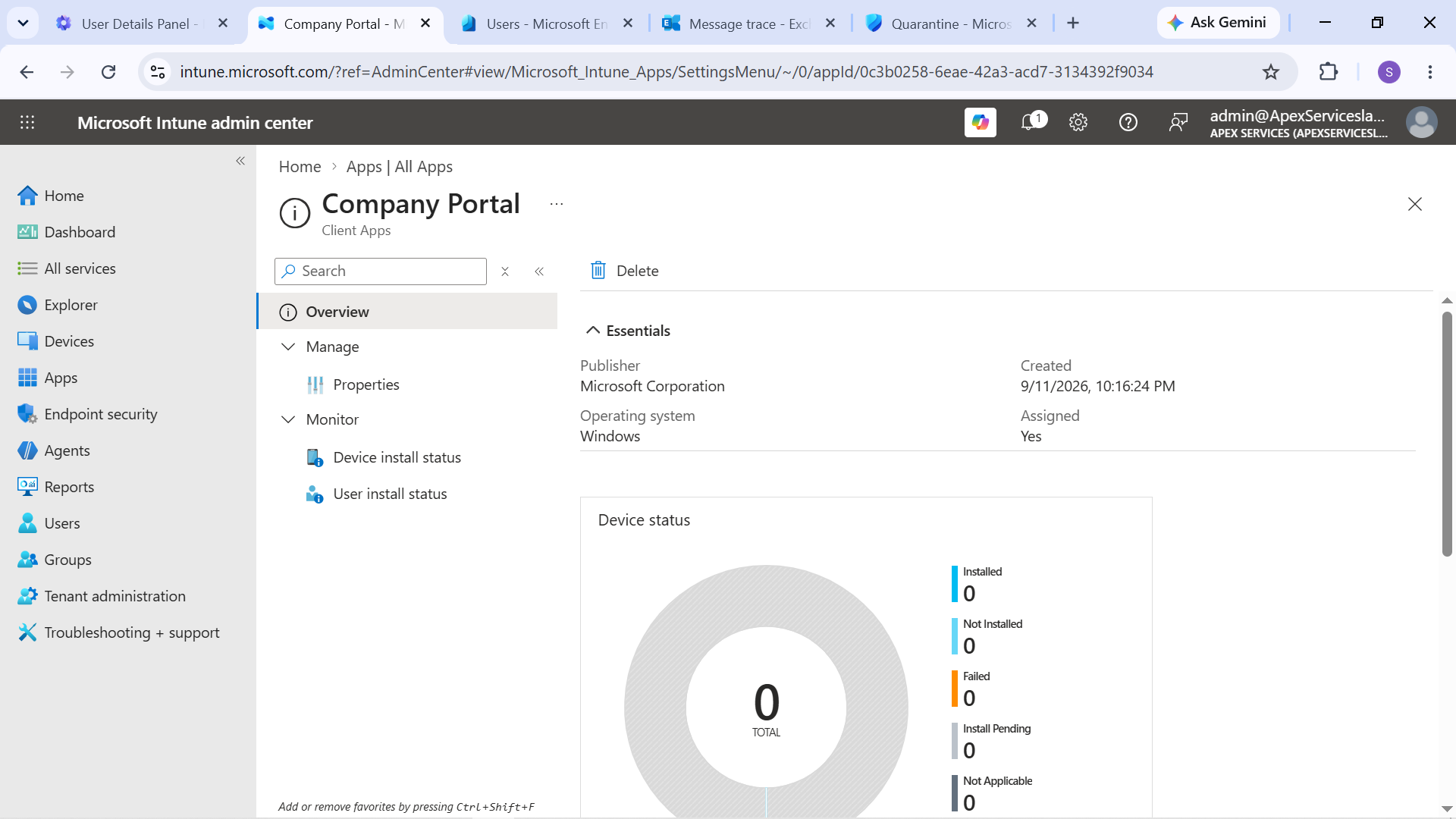The width and height of the screenshot is (1456, 819).
Task: Select the Overview menu item
Action: pos(408,312)
